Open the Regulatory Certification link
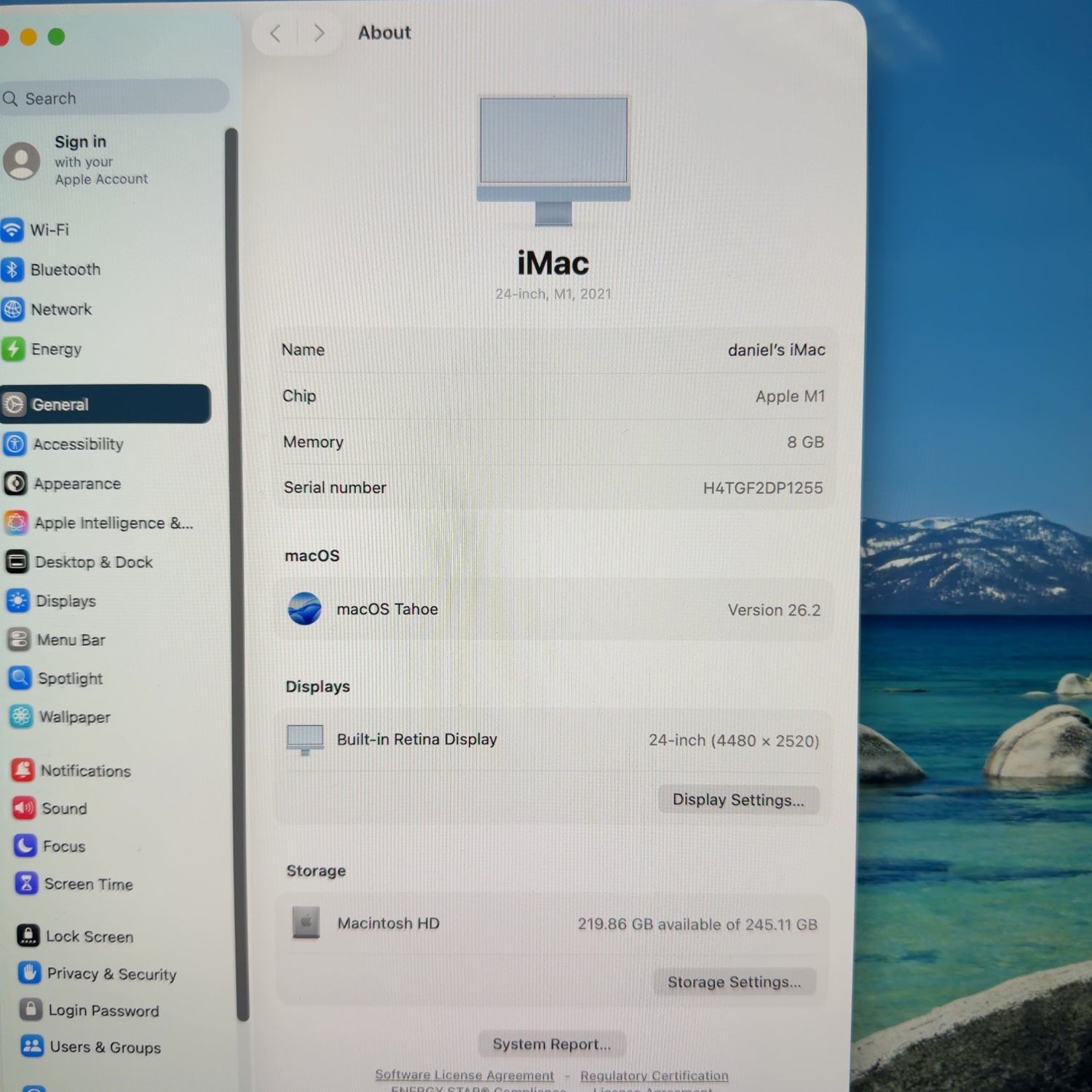Screen dimensions: 1092x1092 654,1075
